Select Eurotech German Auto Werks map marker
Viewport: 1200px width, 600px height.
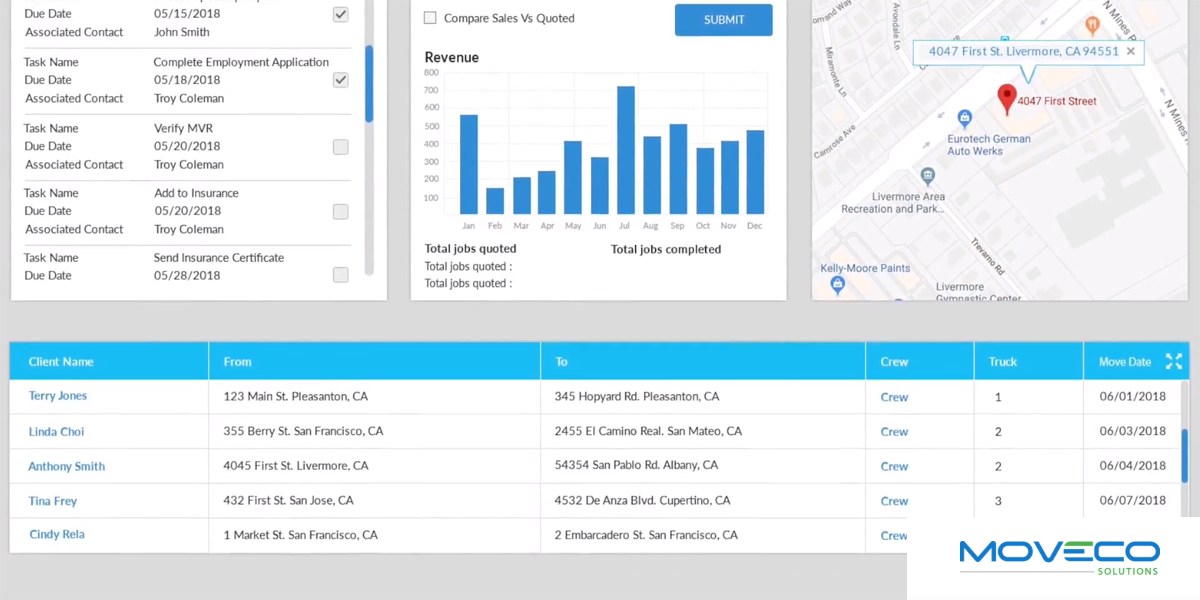[964, 118]
